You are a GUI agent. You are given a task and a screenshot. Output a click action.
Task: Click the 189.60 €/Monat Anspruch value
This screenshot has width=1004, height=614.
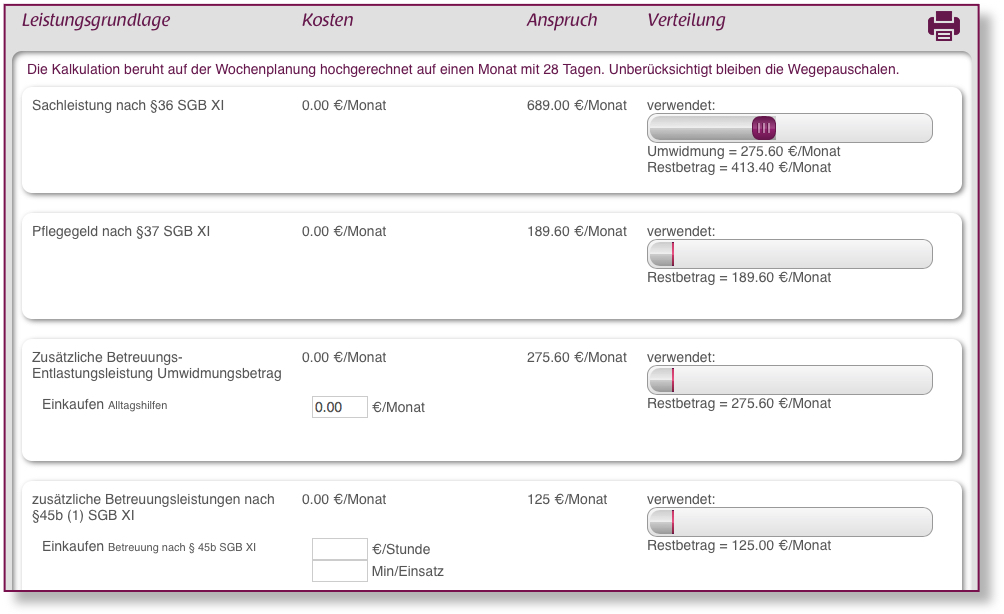click(577, 232)
